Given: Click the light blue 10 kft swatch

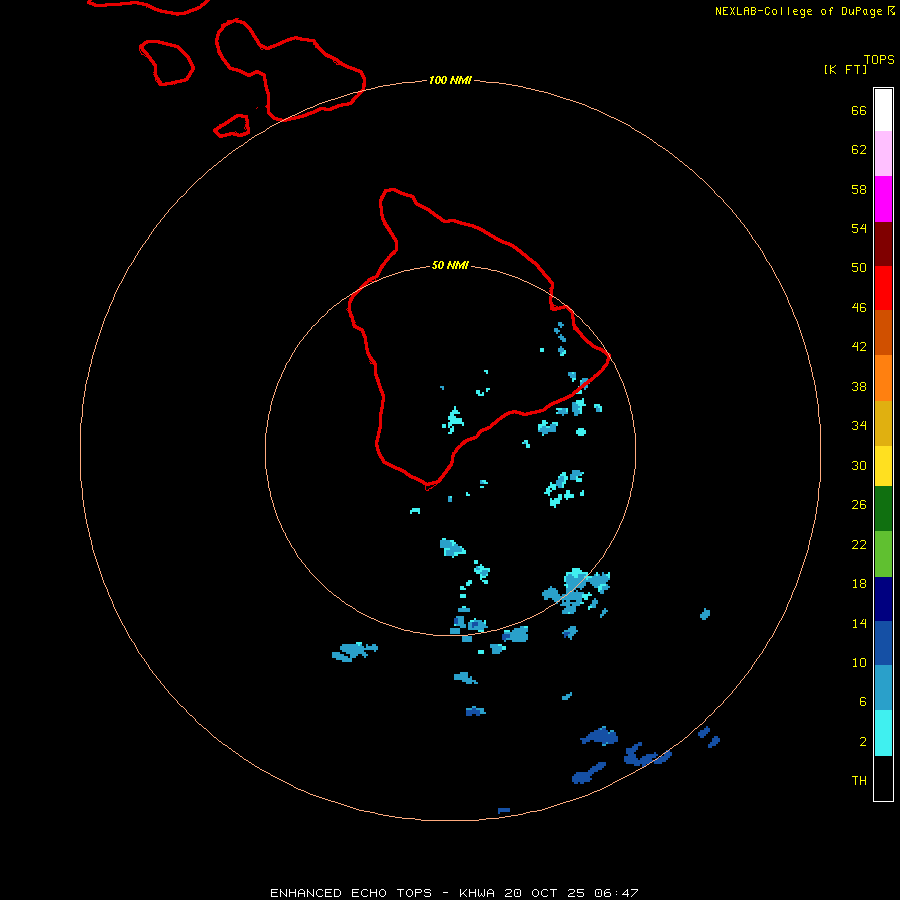Looking at the screenshot, I should (x=883, y=688).
